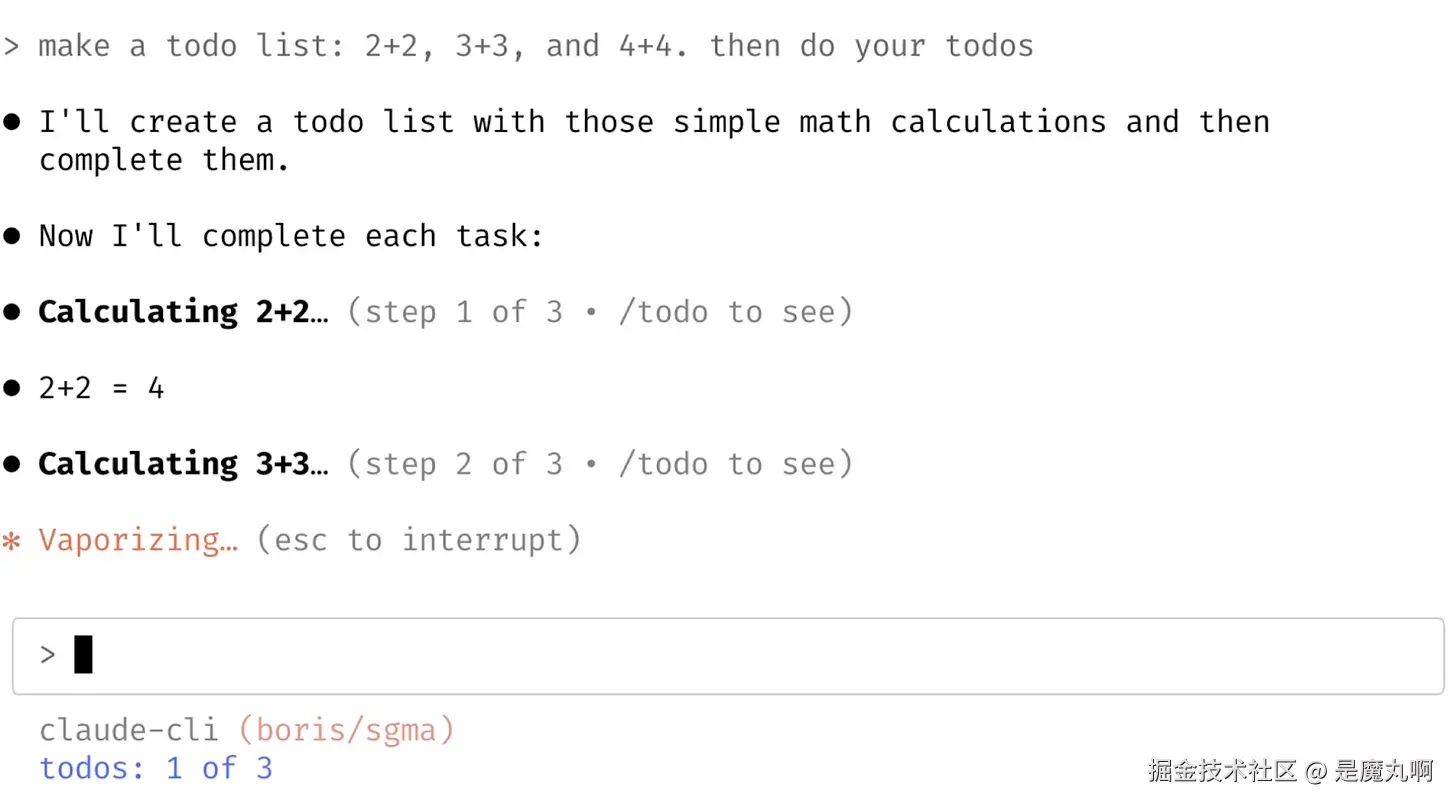Click the "claude-cli" status label

[x=128, y=730]
